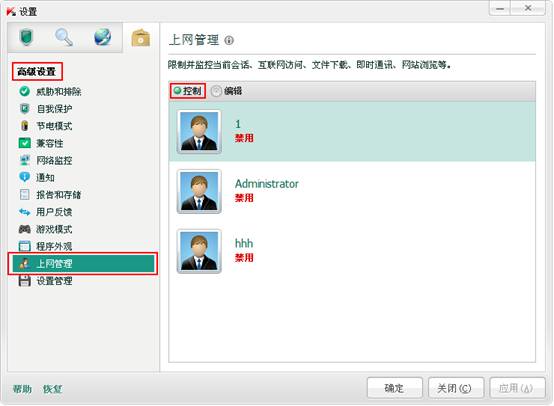Click the 设置管理 floppy disk icon
Screen dimensions: 554x406
coord(24,281)
